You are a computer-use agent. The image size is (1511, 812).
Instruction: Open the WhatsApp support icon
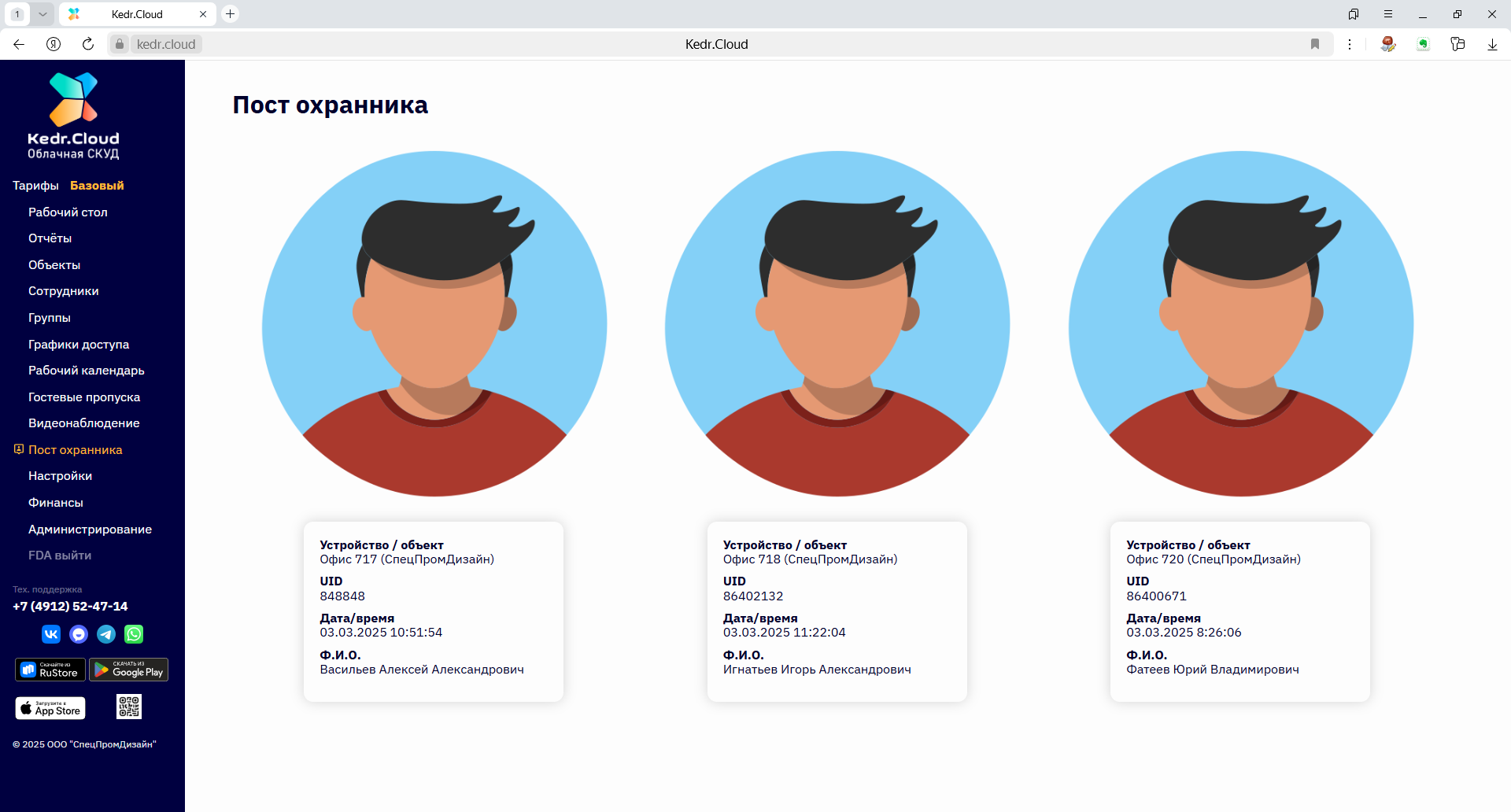[x=134, y=634]
